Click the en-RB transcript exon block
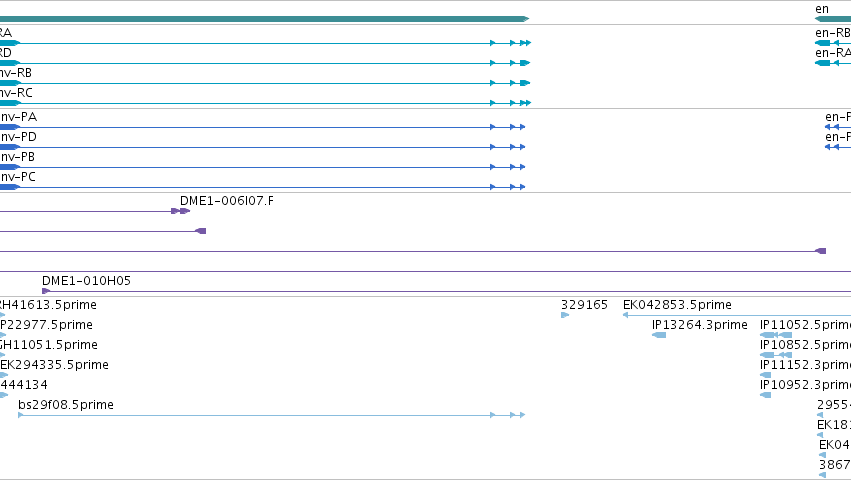Screen dimensions: 851x480 point(823,43)
